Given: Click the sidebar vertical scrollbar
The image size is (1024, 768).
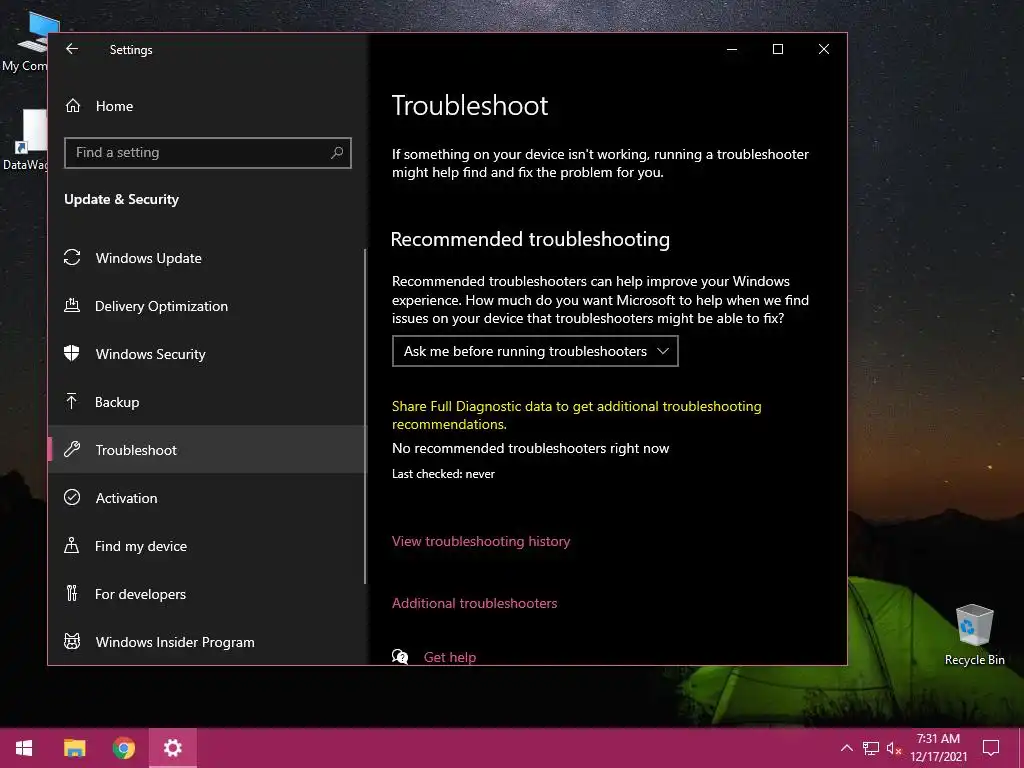Looking at the screenshot, I should pyautogui.click(x=365, y=416).
